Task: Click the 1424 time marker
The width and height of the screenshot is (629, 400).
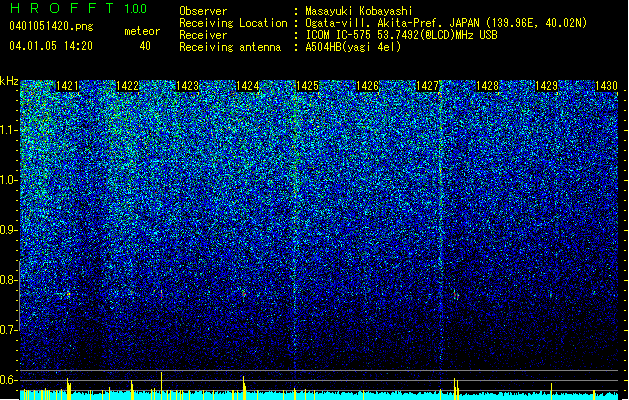Action: coord(248,86)
